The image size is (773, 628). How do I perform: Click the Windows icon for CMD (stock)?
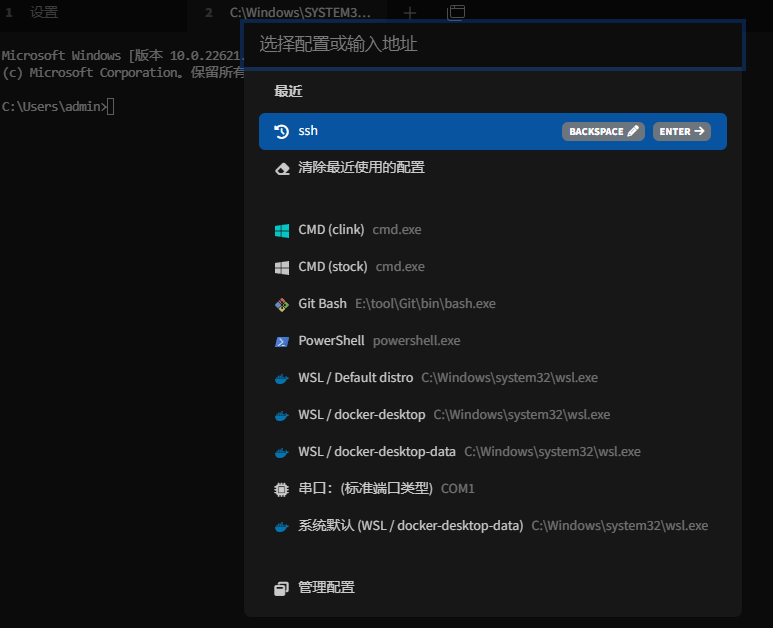pos(282,267)
